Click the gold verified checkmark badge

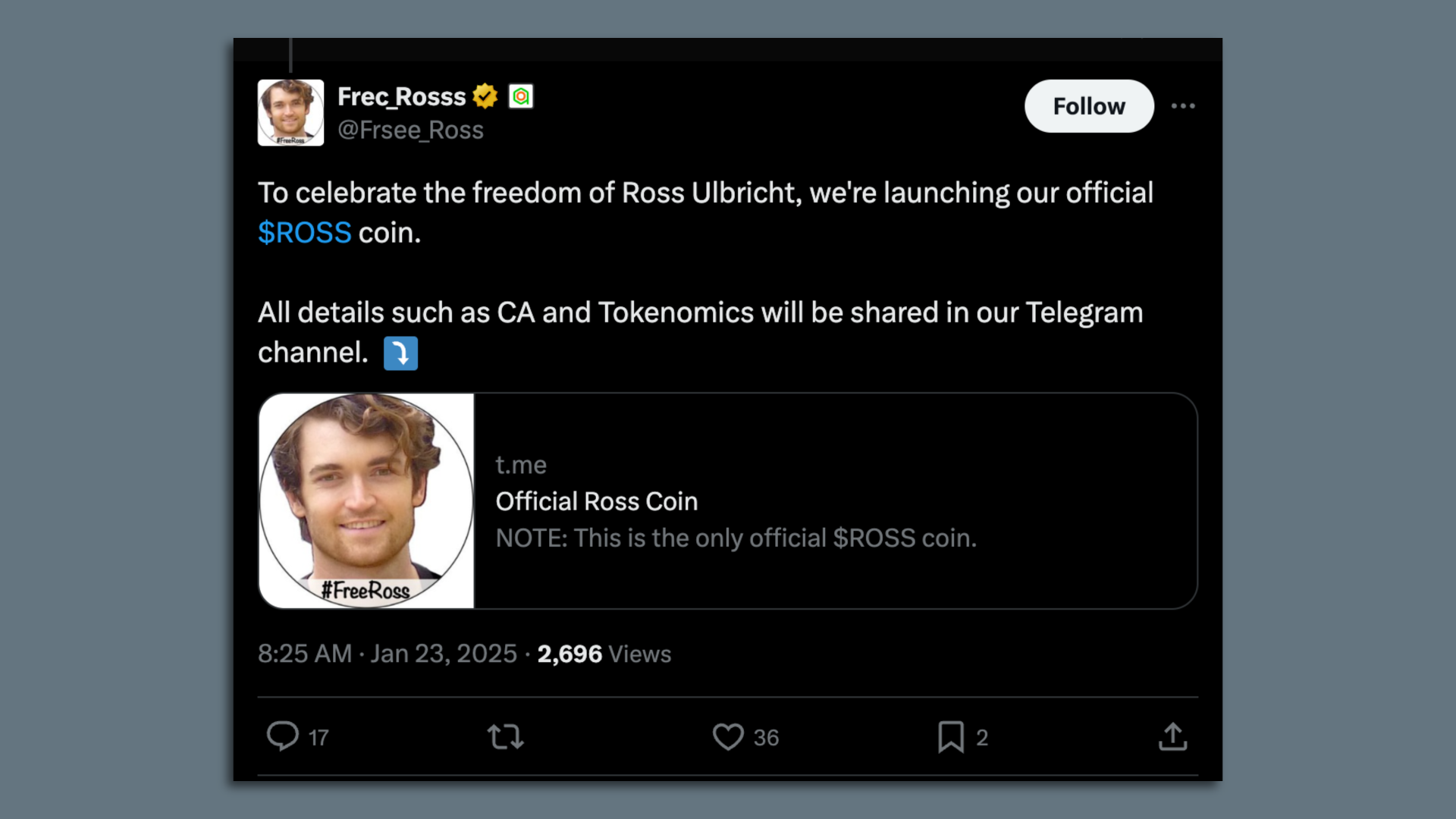pos(485,96)
